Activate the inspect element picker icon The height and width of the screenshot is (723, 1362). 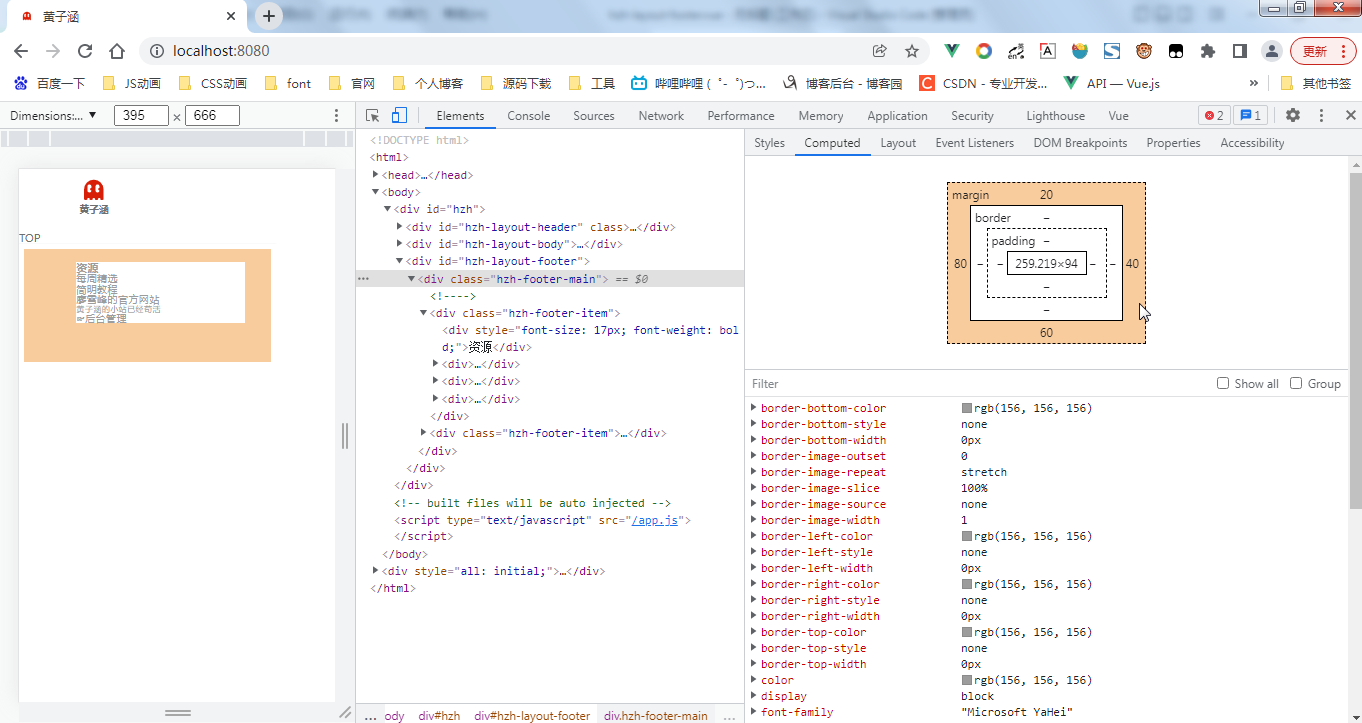point(373,115)
